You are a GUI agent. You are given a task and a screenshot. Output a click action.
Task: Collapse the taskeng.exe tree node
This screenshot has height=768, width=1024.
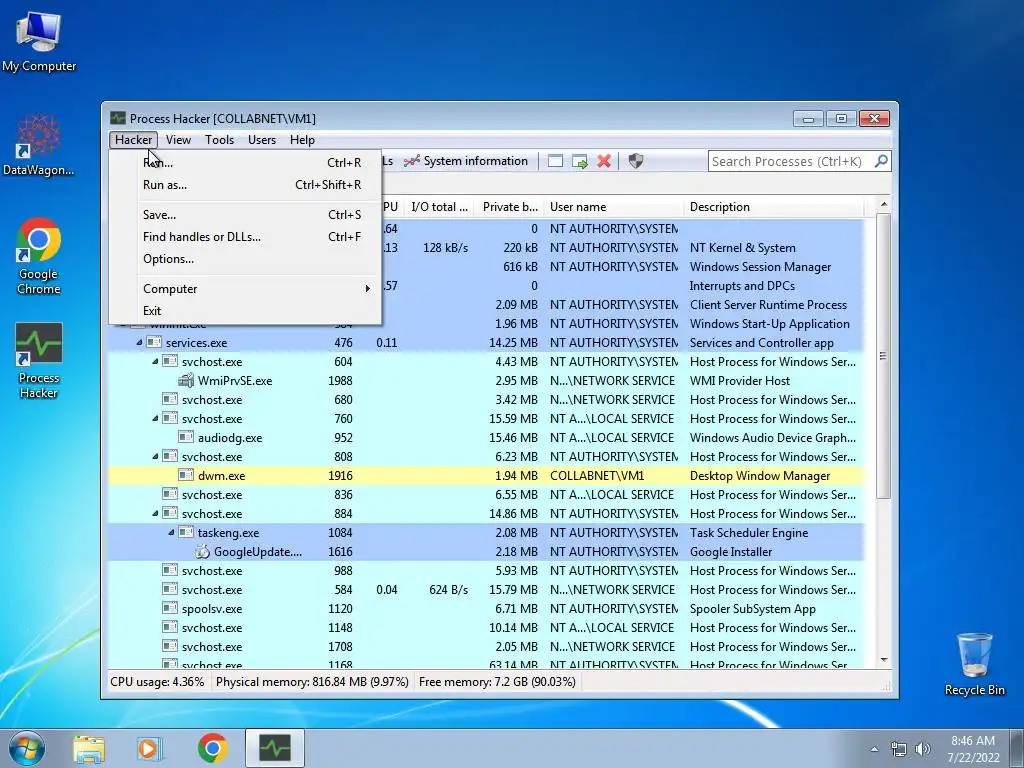coord(171,532)
